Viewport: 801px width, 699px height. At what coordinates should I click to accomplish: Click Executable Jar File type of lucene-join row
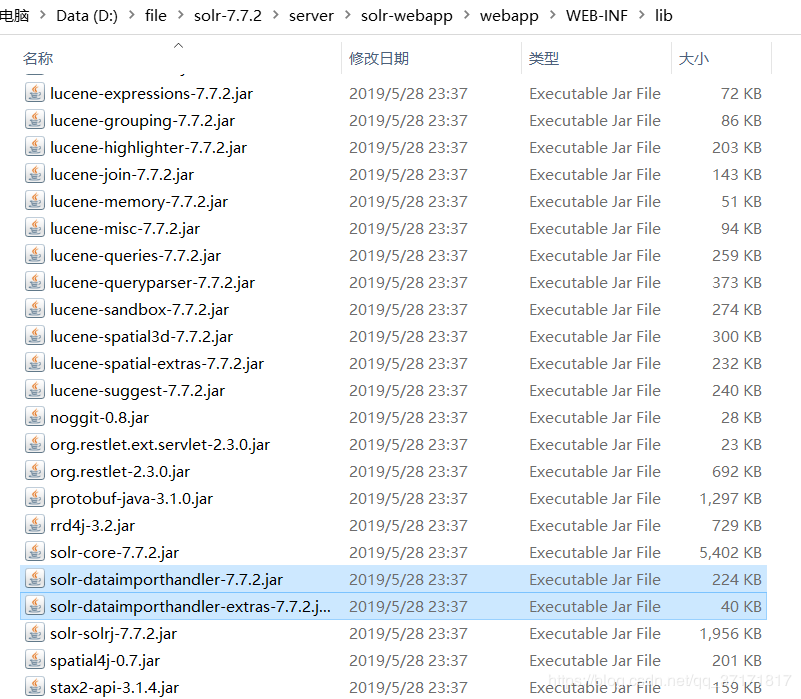pyautogui.click(x=595, y=175)
